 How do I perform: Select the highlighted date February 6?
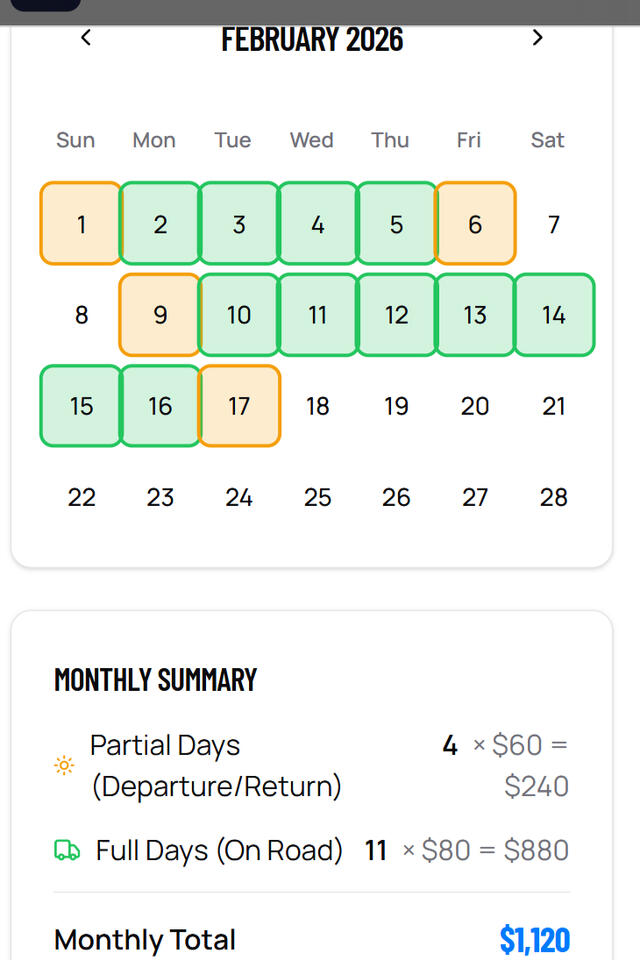pos(475,224)
